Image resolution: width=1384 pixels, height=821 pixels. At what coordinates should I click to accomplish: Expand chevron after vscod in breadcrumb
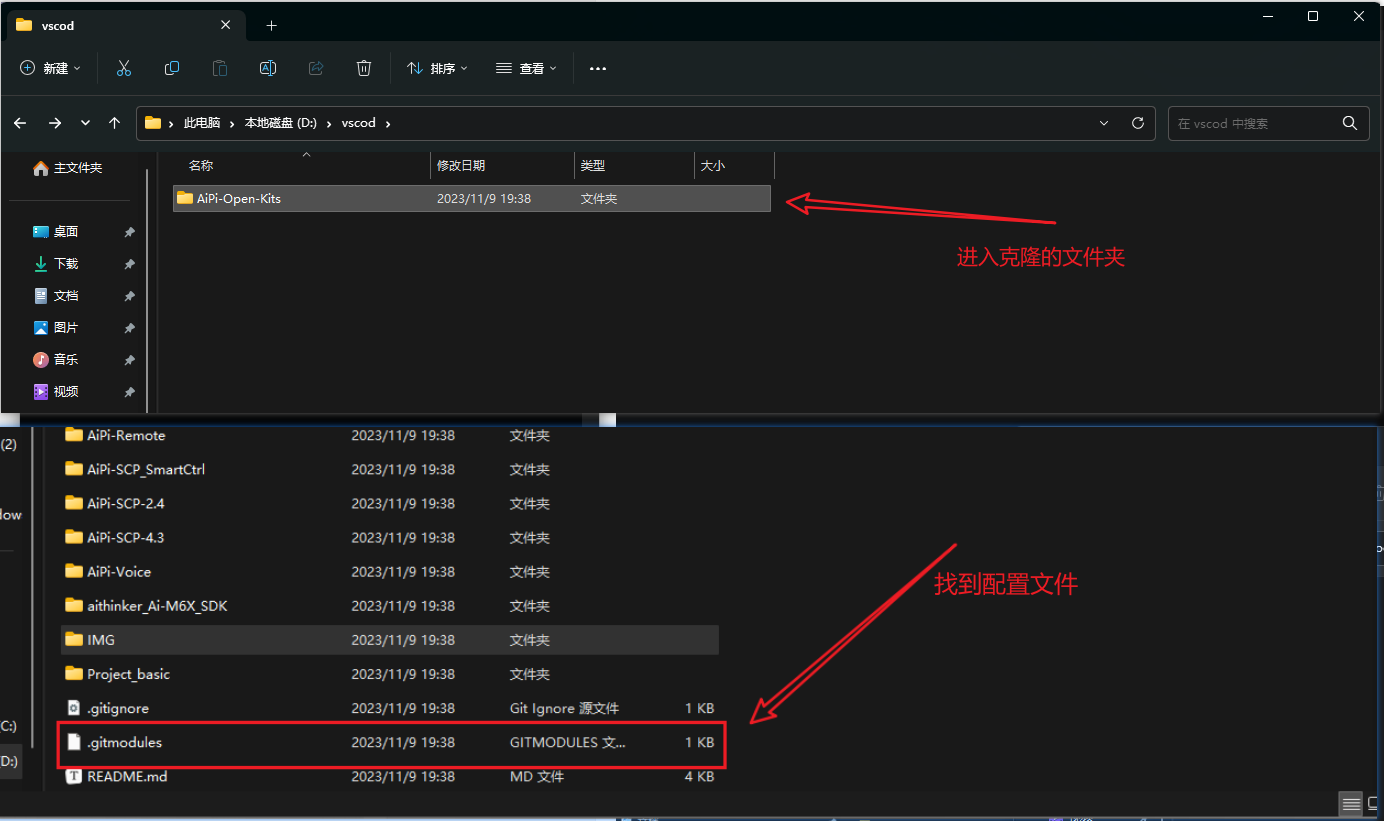click(388, 123)
